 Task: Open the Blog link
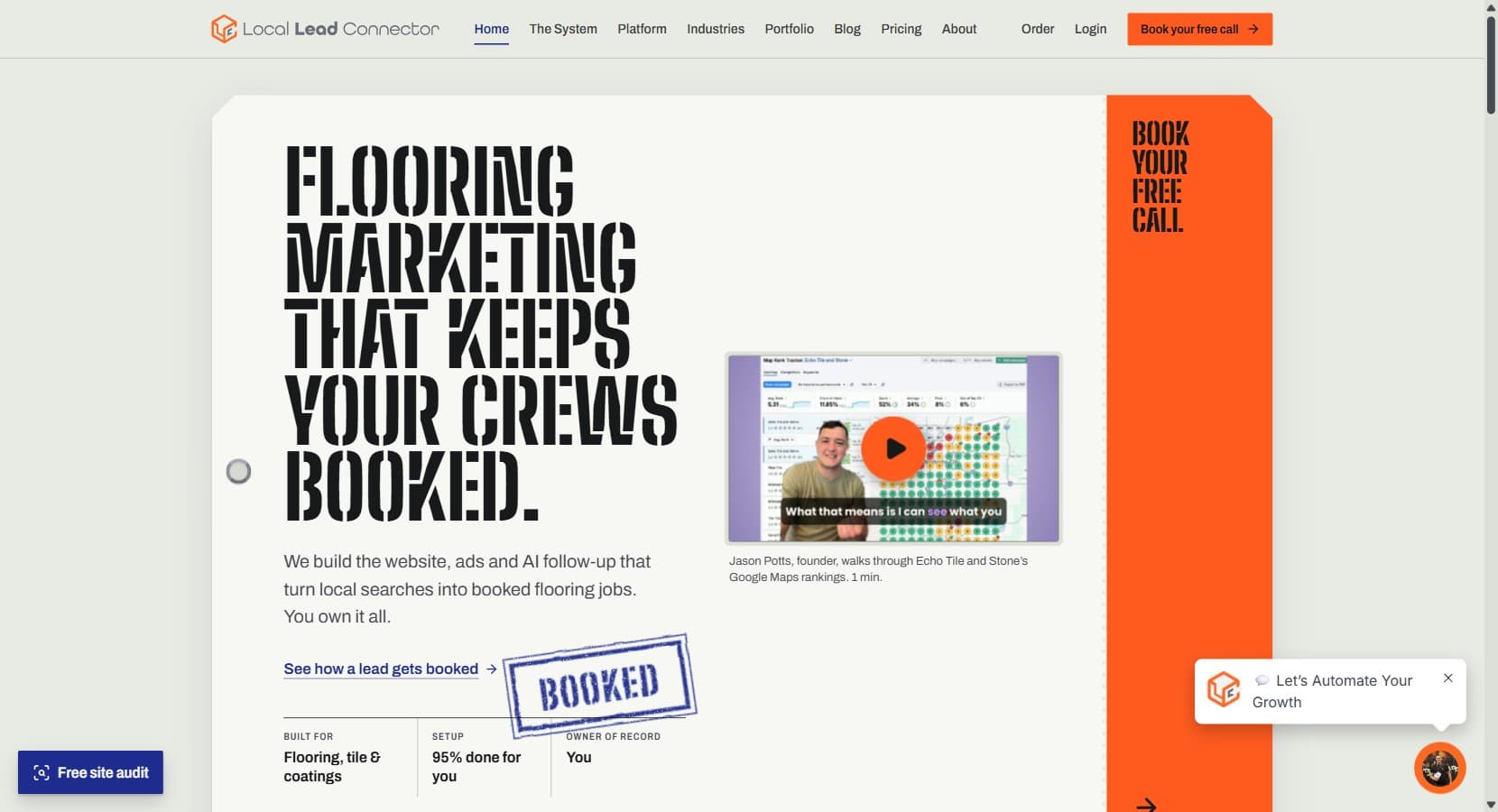pos(847,29)
